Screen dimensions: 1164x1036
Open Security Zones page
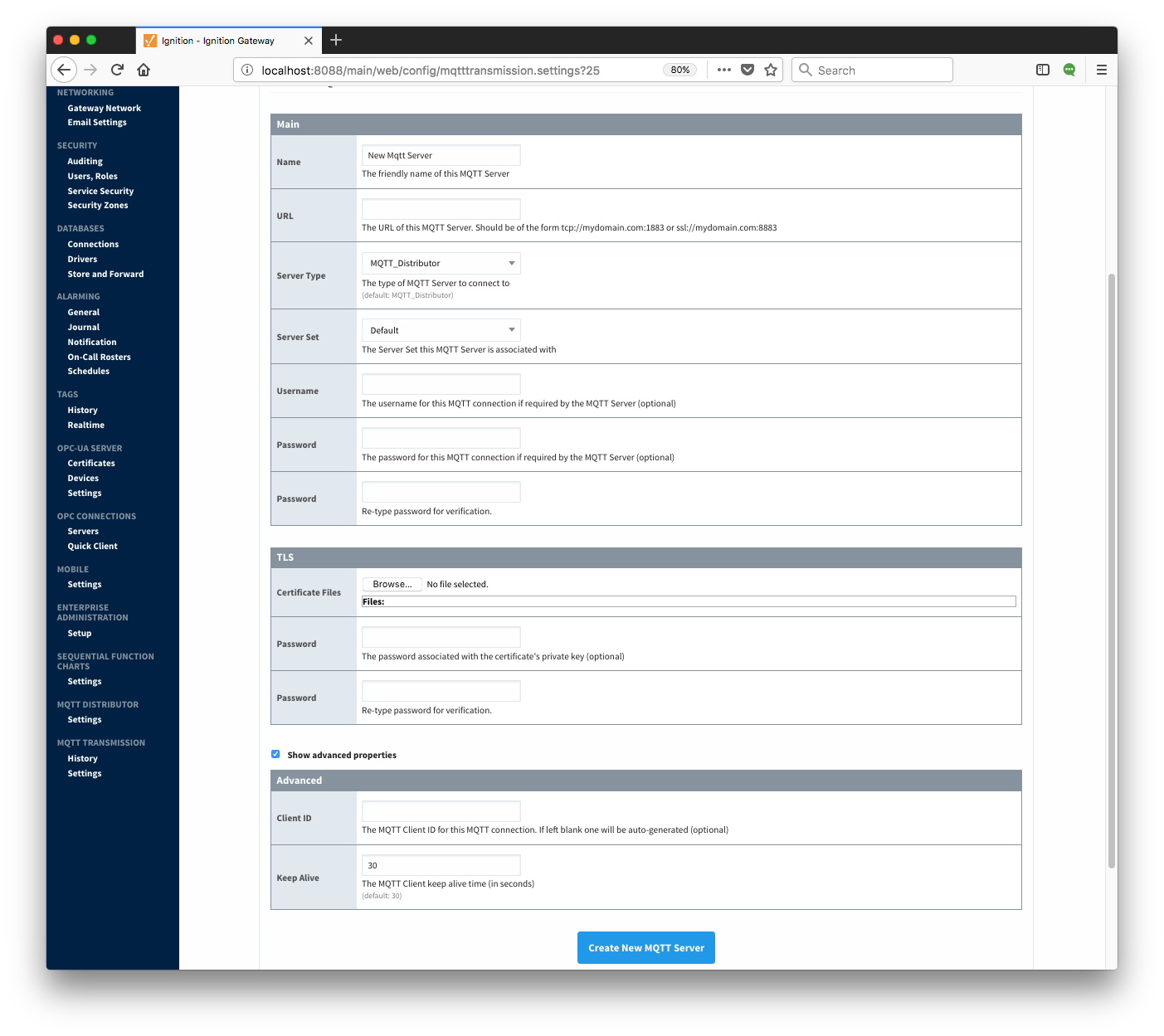[x=98, y=205]
